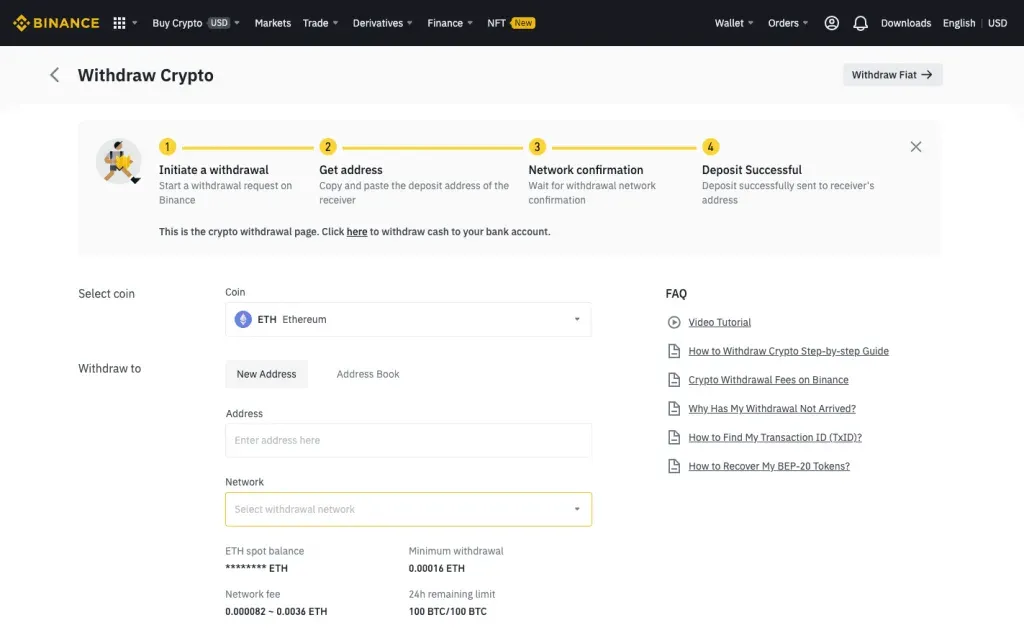
Task: Open the ETH Ethereum coin selector
Action: 408,319
